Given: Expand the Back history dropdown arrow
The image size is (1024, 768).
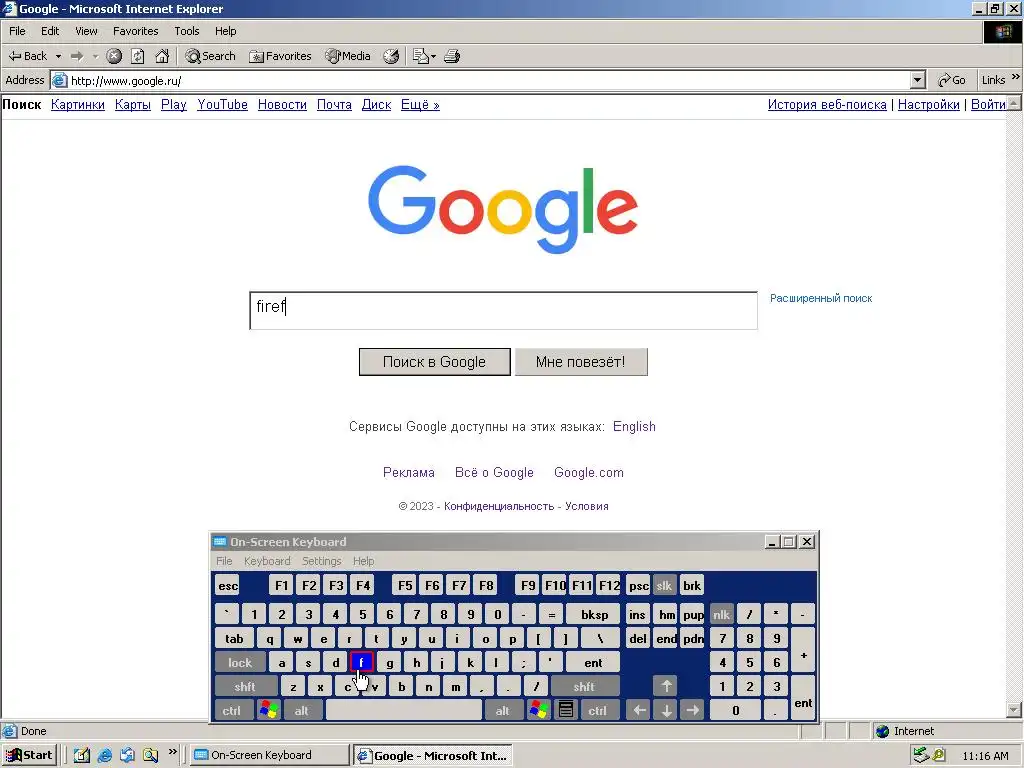Looking at the screenshot, I should [x=58, y=56].
